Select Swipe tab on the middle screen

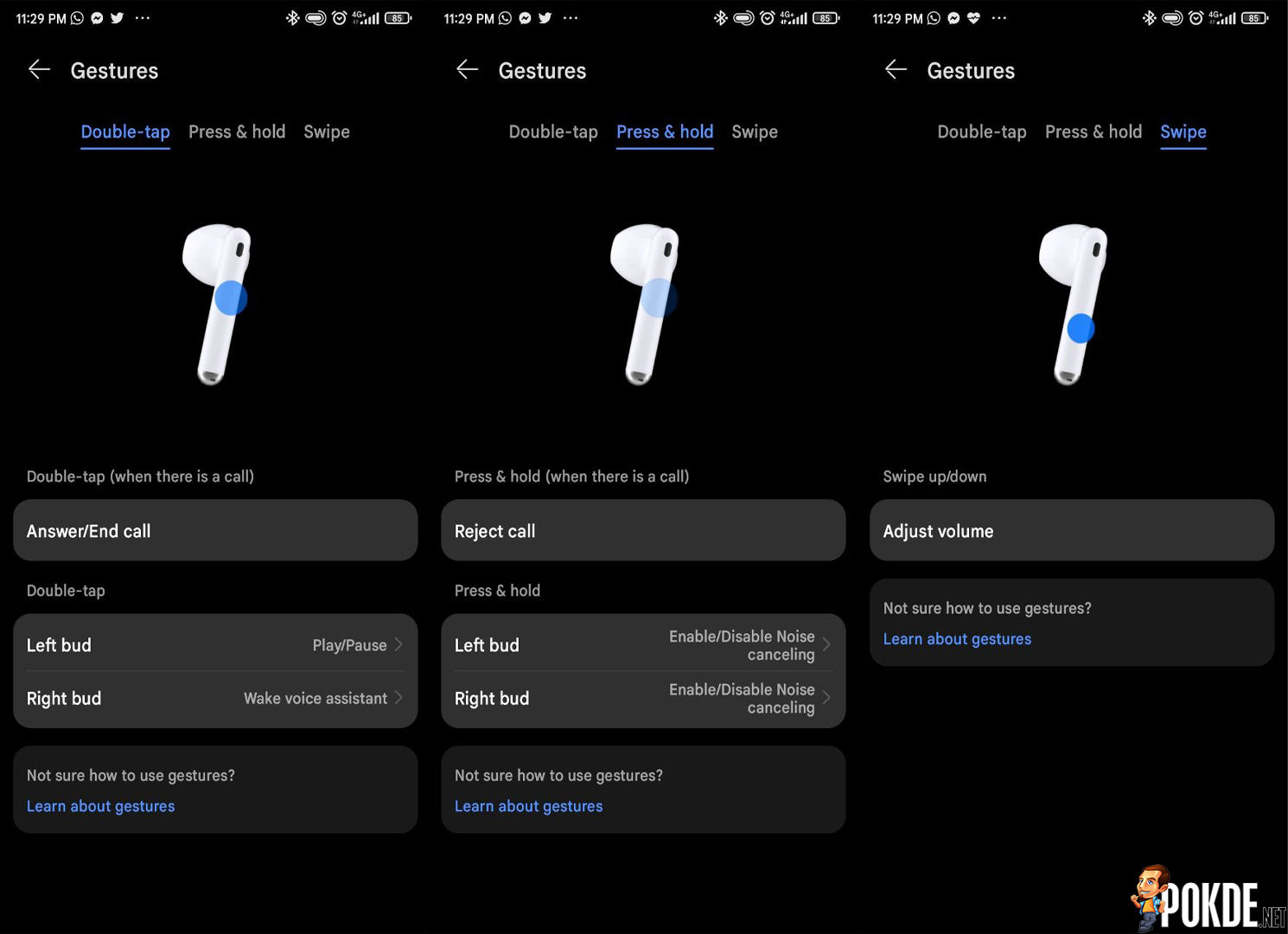pos(755,131)
